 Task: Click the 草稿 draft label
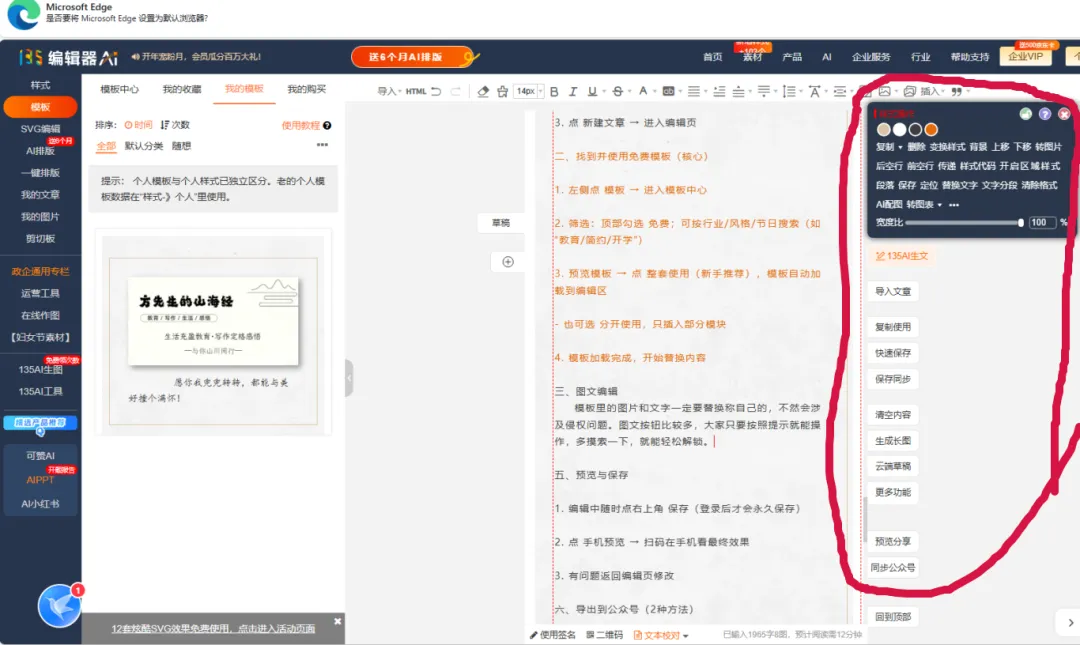click(x=501, y=223)
